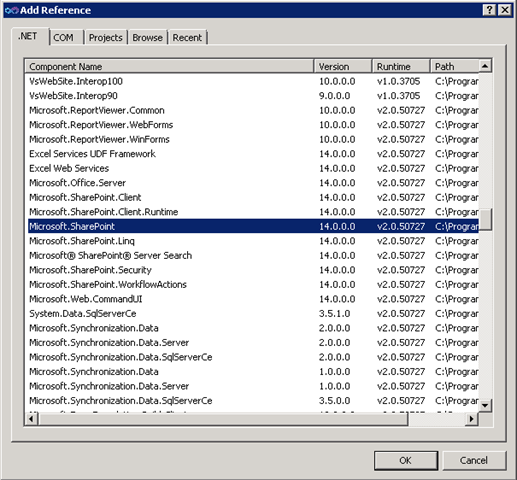517x480 pixels.
Task: Select Microsoft.Synchronization.Data.SqlServerCe version 2.0.0.0
Action: tap(253, 357)
